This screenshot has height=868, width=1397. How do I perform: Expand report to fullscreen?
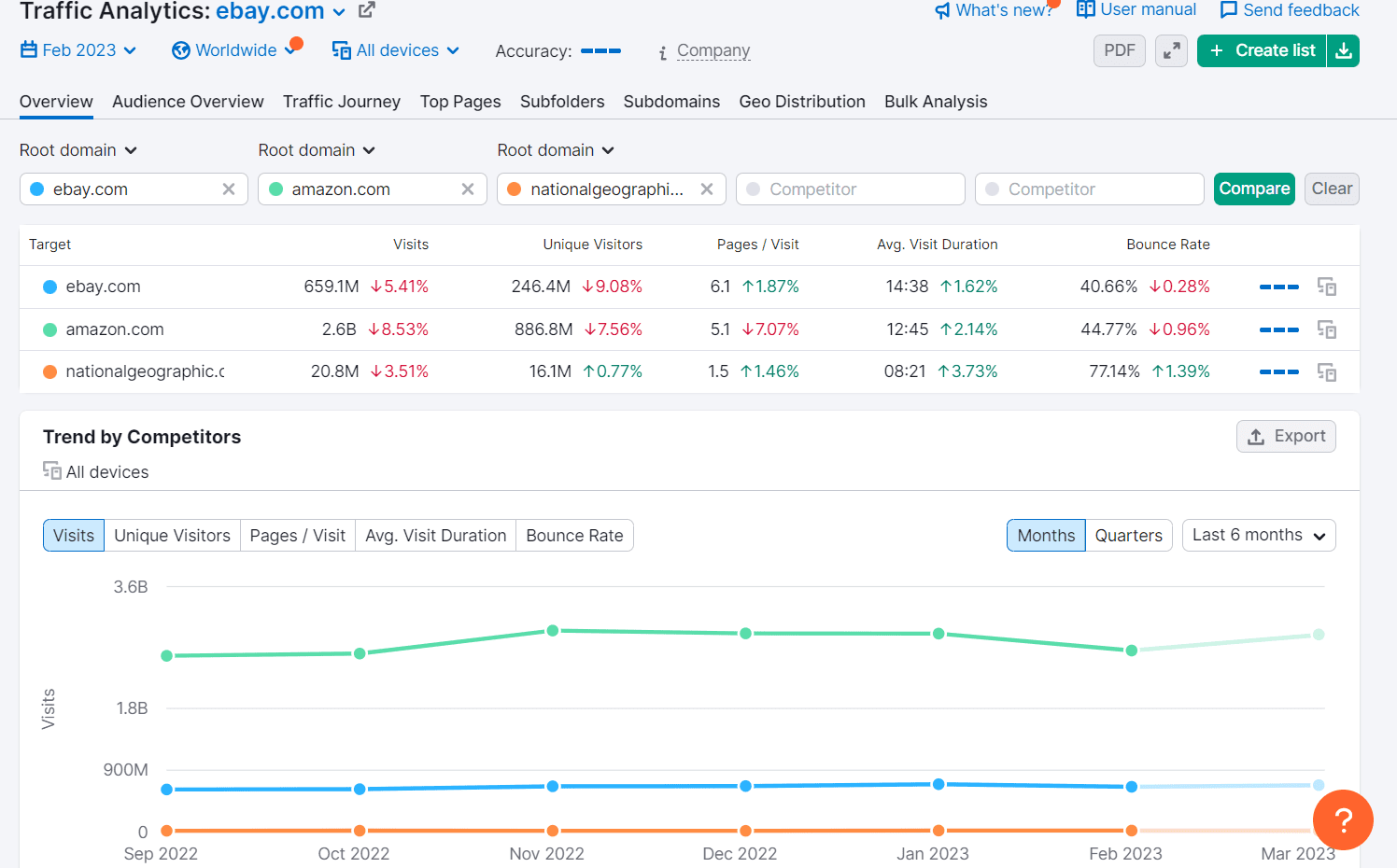[1171, 50]
